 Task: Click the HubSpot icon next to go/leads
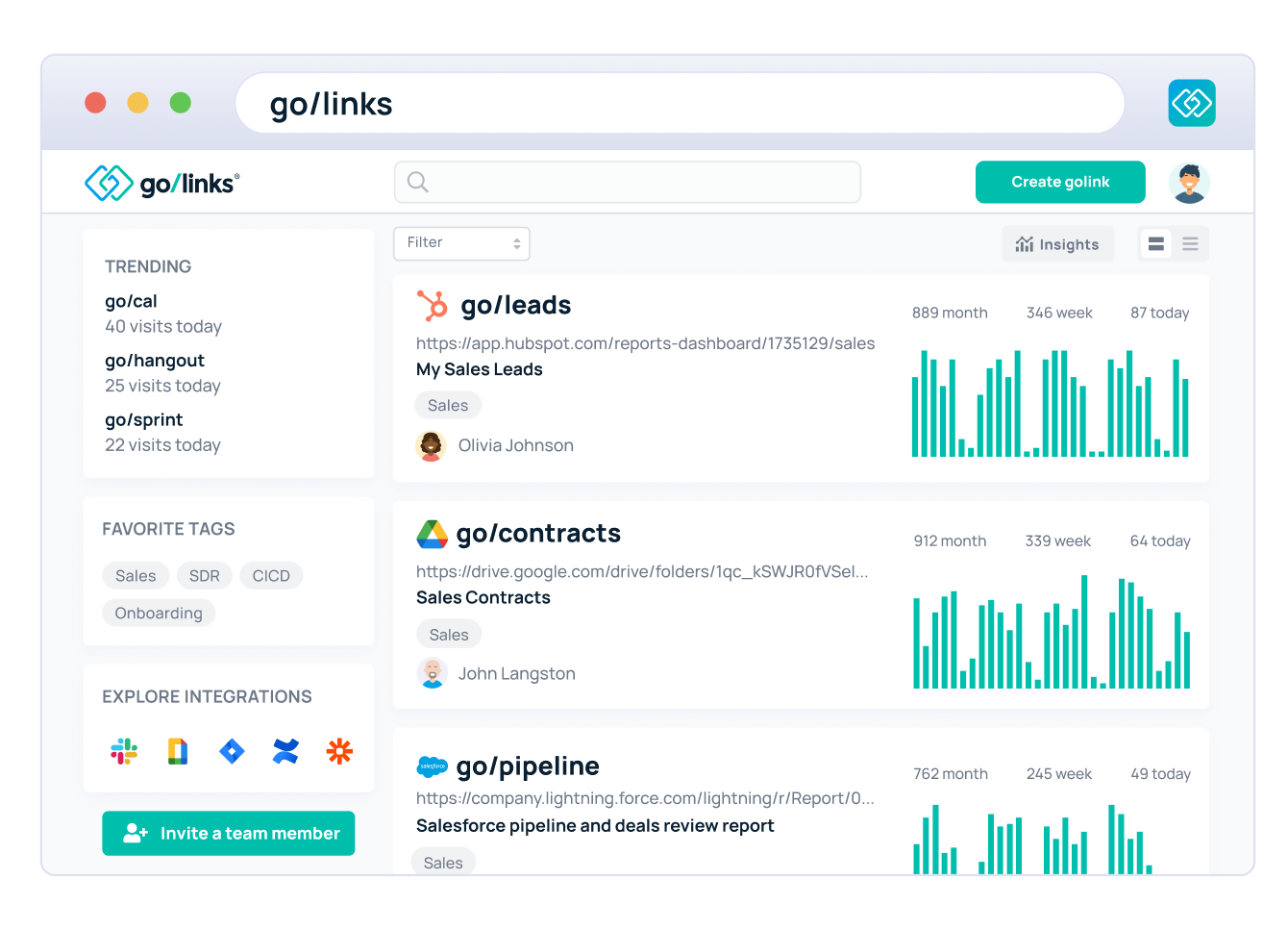[x=432, y=305]
